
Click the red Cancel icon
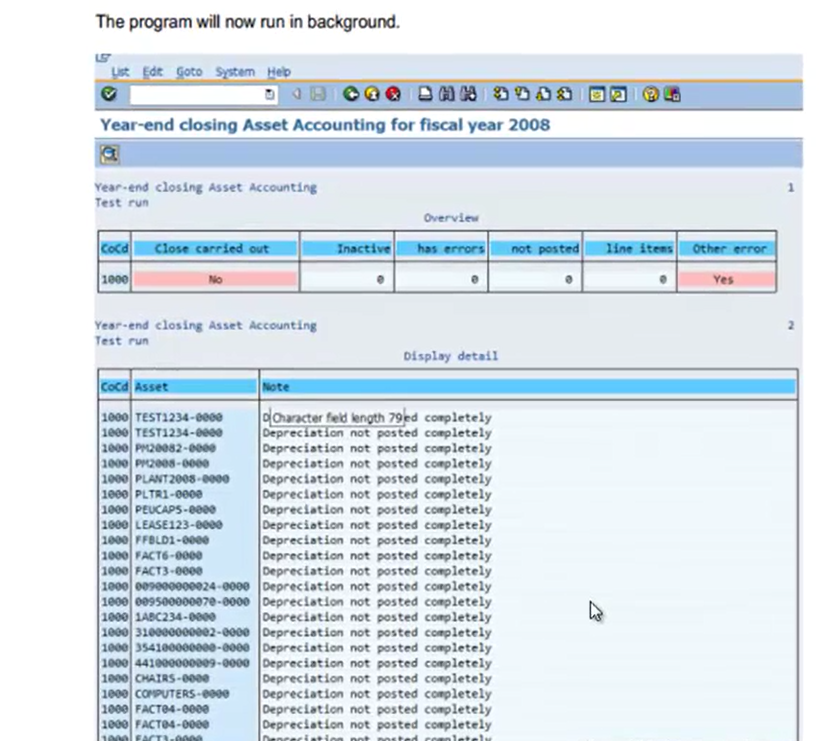(x=393, y=94)
